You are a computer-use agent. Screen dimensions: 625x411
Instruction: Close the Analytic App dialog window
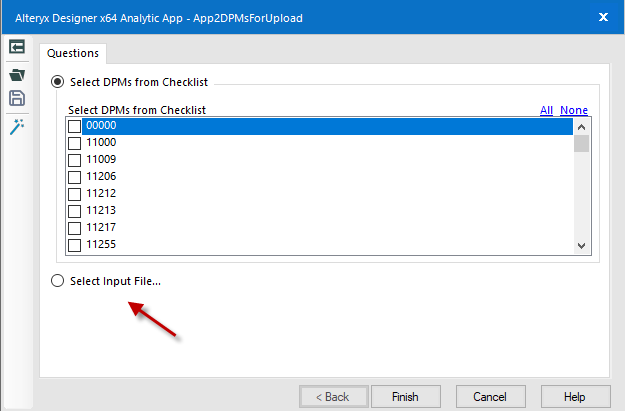tap(602, 17)
